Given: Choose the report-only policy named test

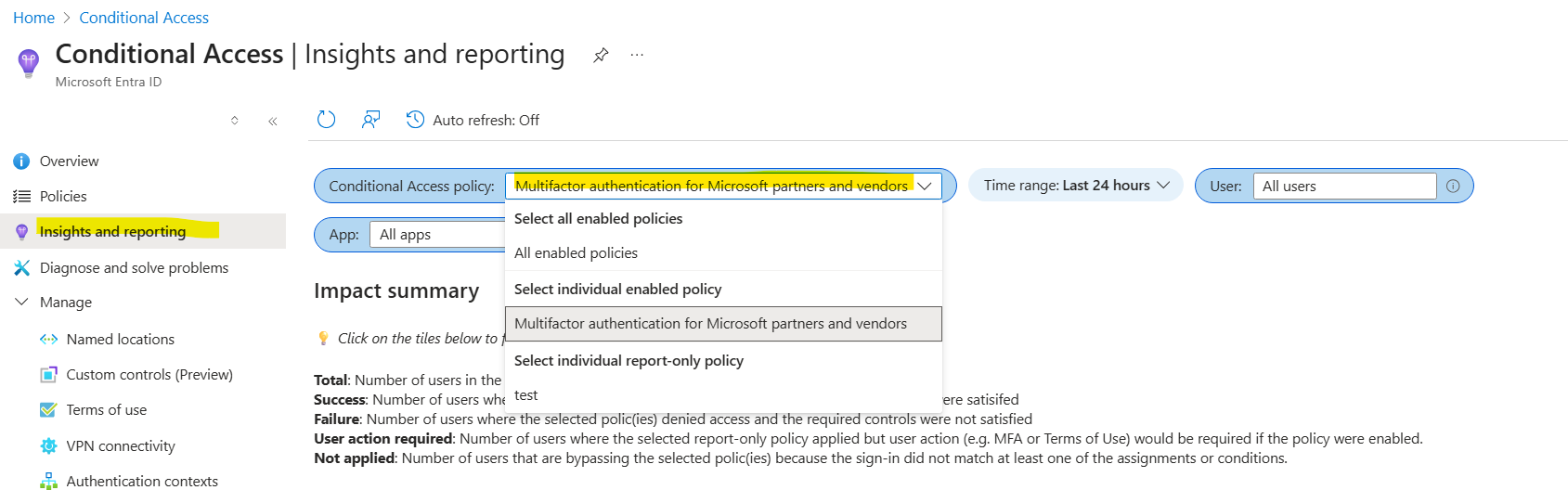Looking at the screenshot, I should coord(723,395).
